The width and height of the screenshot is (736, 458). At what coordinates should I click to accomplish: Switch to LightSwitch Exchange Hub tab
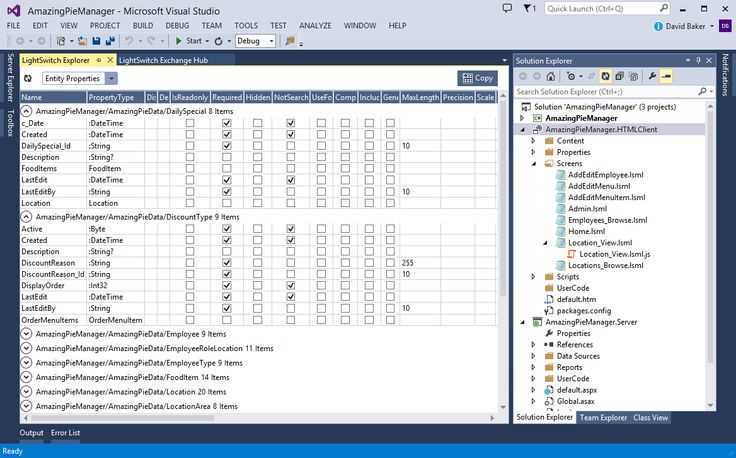(x=163, y=60)
